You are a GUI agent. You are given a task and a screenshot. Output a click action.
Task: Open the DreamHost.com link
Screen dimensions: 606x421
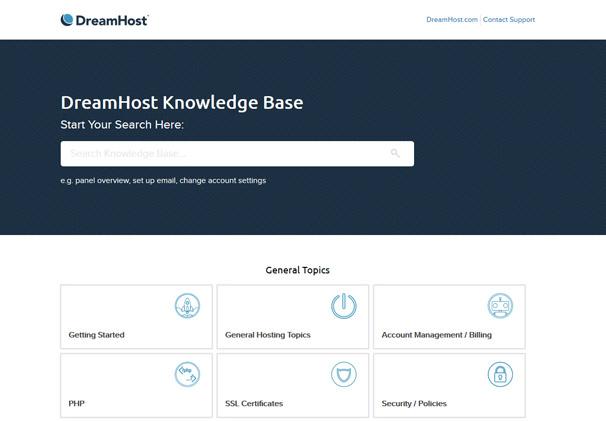(452, 20)
